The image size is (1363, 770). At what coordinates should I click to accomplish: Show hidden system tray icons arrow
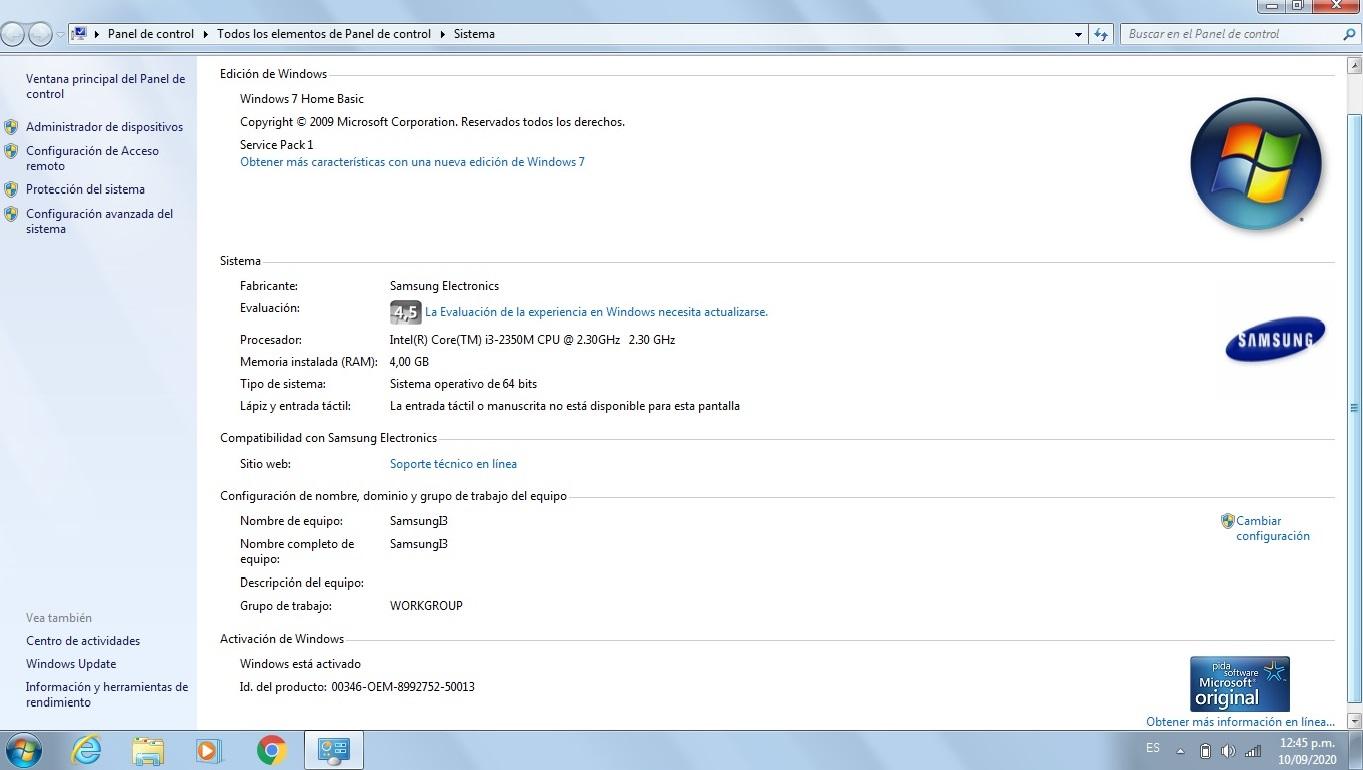[1180, 751]
